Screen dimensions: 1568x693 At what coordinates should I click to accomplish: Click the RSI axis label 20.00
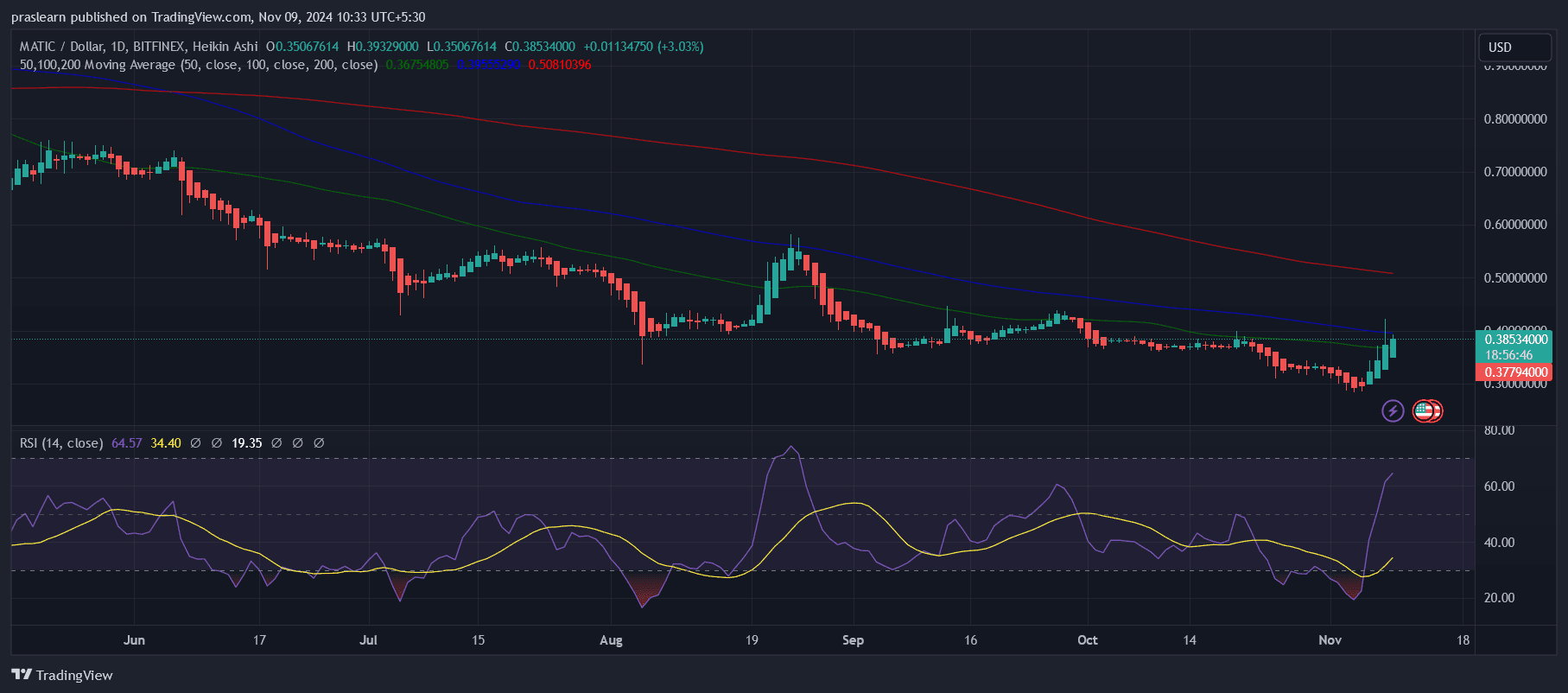[1499, 598]
